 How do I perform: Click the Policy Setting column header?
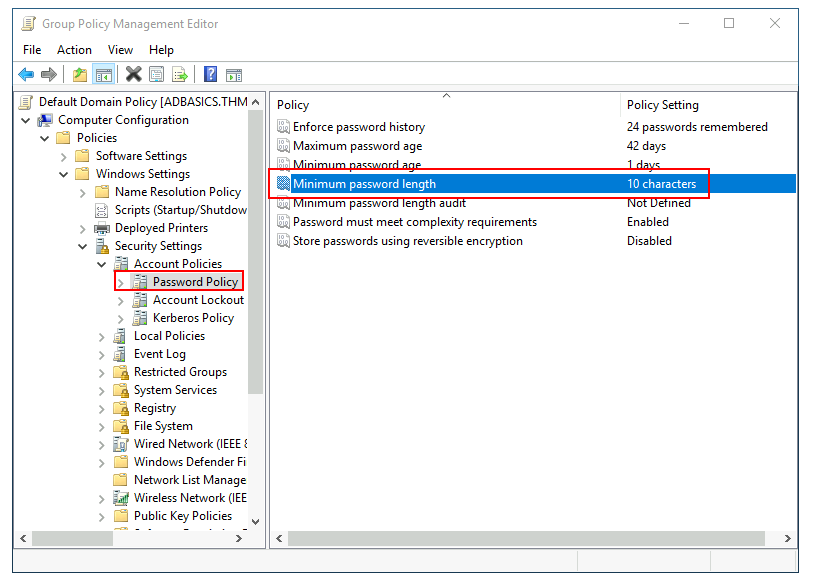tap(662, 105)
